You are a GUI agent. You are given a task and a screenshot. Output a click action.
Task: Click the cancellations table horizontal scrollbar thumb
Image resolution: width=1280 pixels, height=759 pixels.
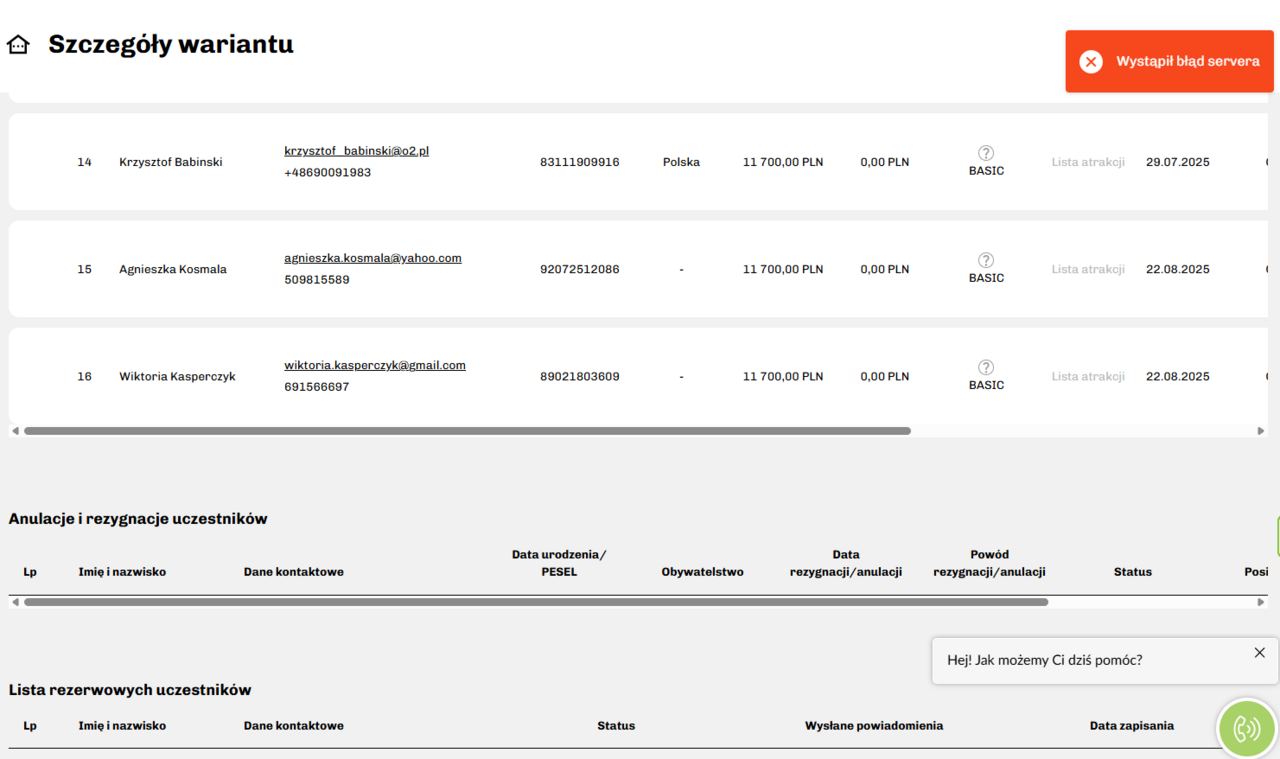point(535,602)
